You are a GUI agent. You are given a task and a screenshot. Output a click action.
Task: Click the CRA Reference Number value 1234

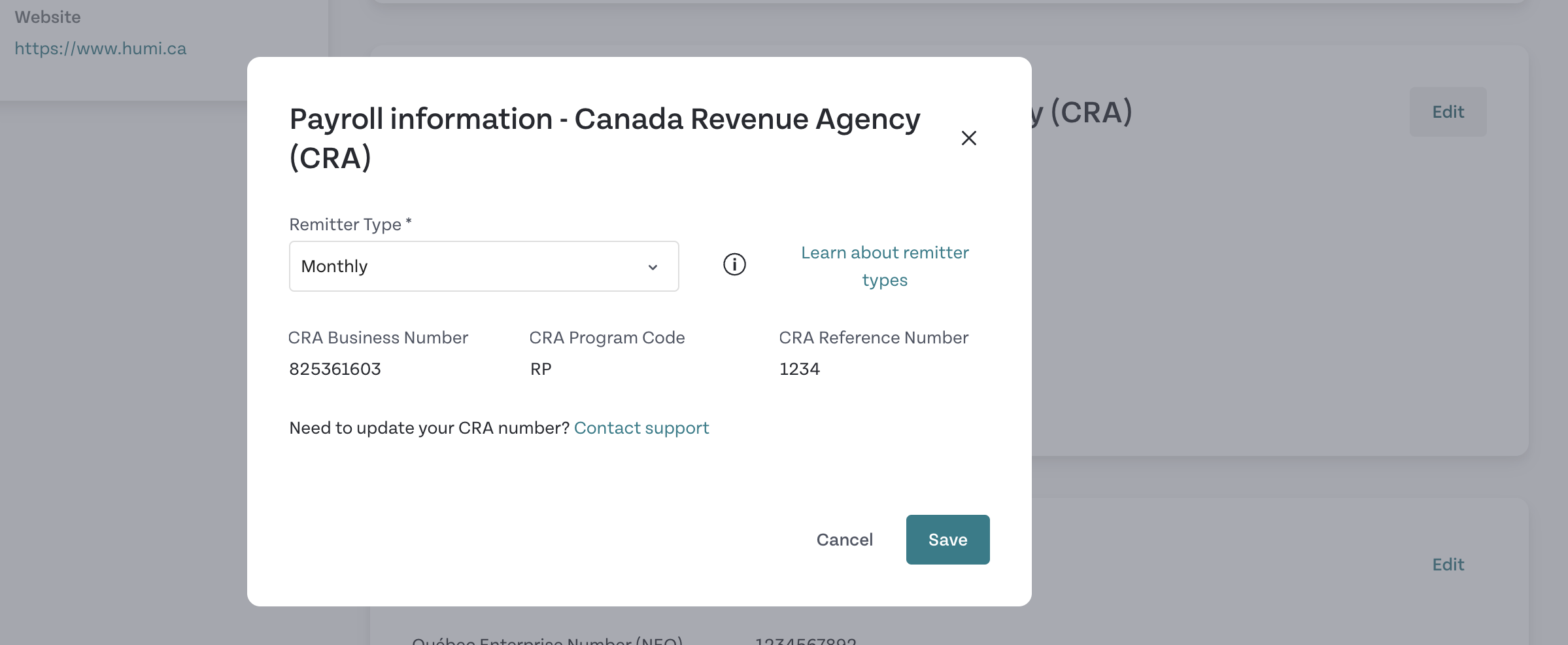(x=799, y=369)
